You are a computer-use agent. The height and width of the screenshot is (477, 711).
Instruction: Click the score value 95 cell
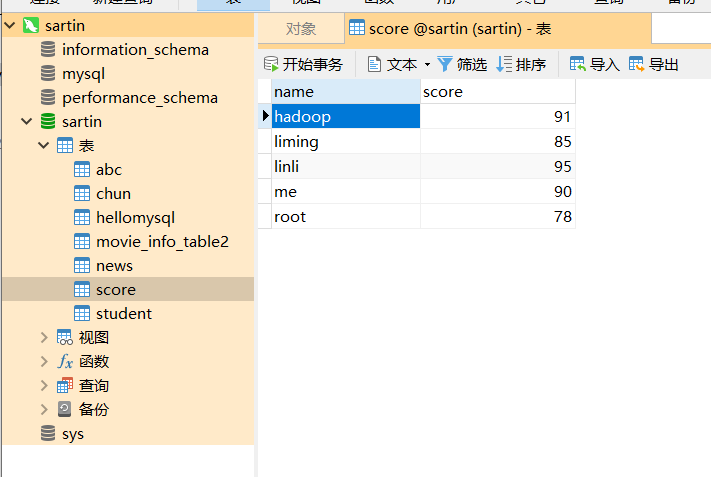pos(498,166)
